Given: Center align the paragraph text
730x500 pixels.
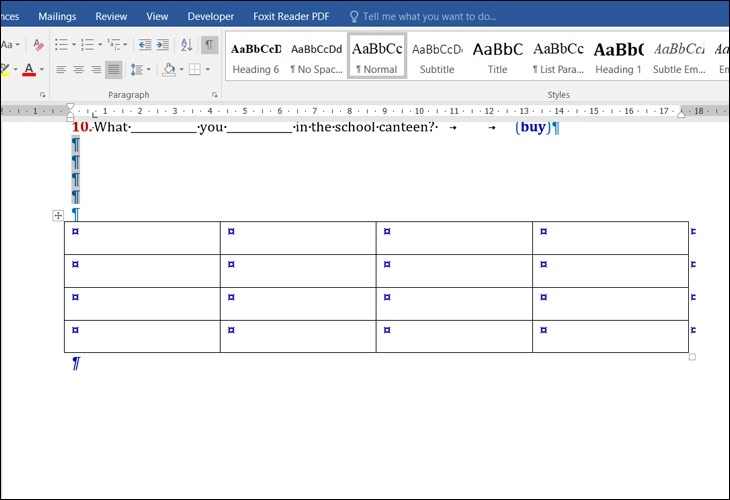Looking at the screenshot, I should [78, 70].
